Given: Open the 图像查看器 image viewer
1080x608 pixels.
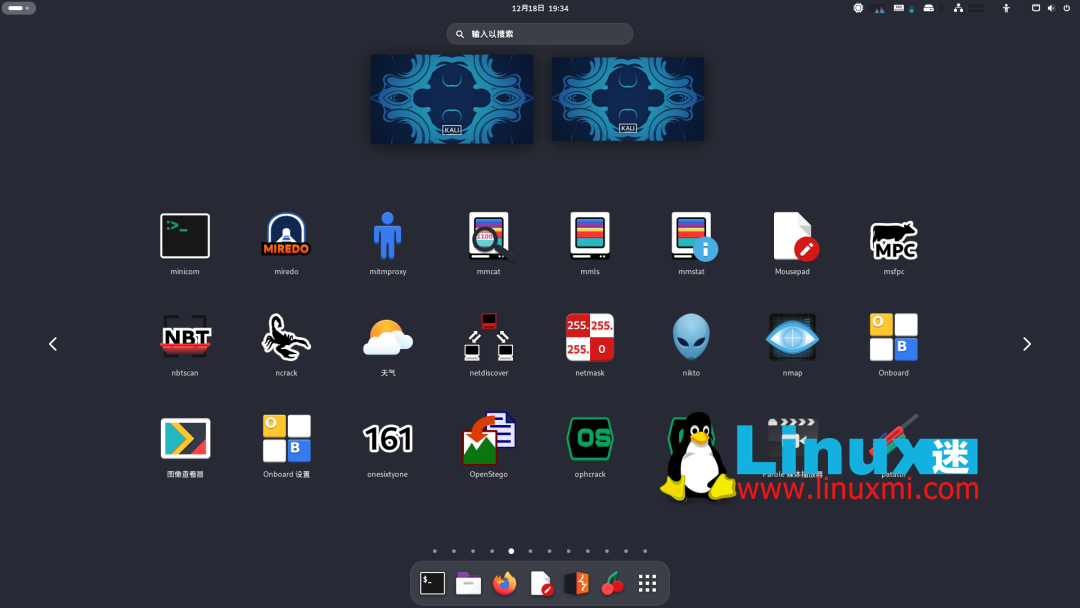Looking at the screenshot, I should (x=185, y=439).
